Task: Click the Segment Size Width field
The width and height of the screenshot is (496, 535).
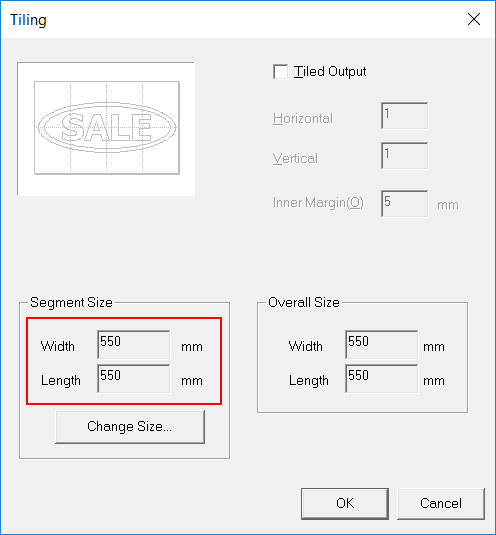Action: pyautogui.click(x=134, y=345)
